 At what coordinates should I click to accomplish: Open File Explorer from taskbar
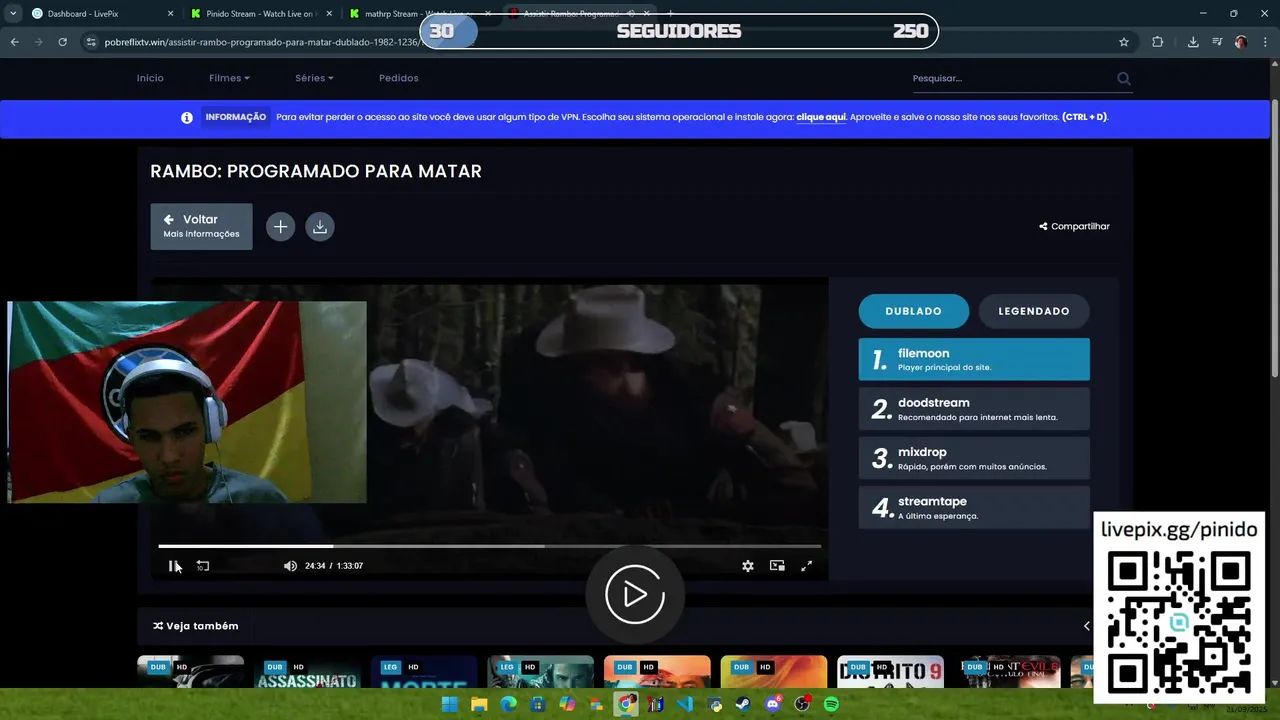(x=479, y=704)
